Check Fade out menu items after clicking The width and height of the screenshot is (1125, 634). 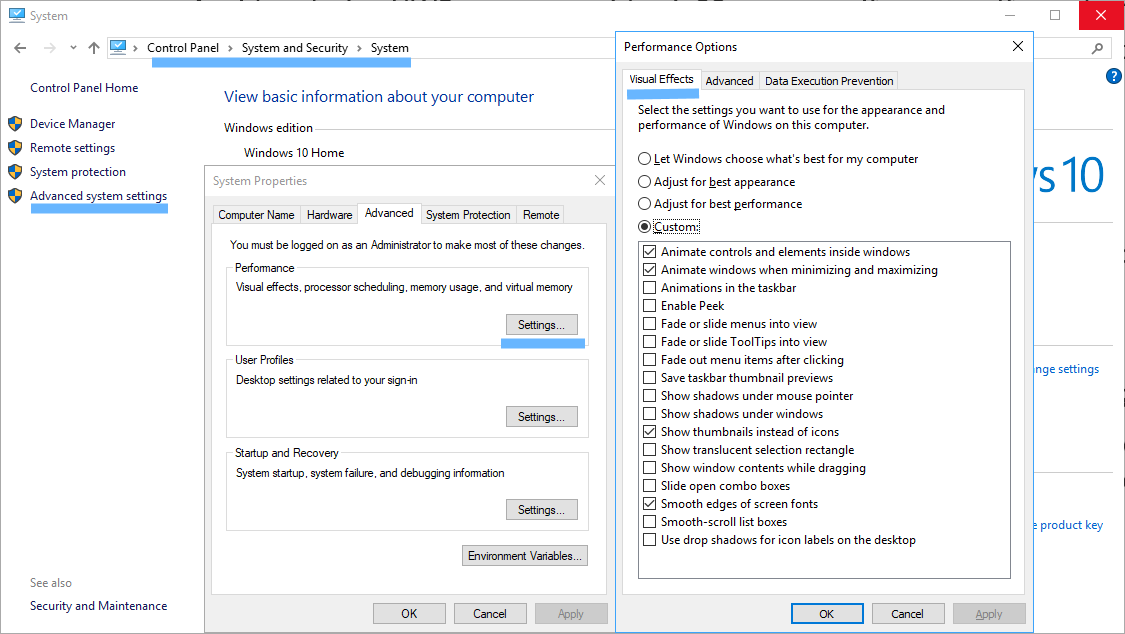[x=649, y=360]
